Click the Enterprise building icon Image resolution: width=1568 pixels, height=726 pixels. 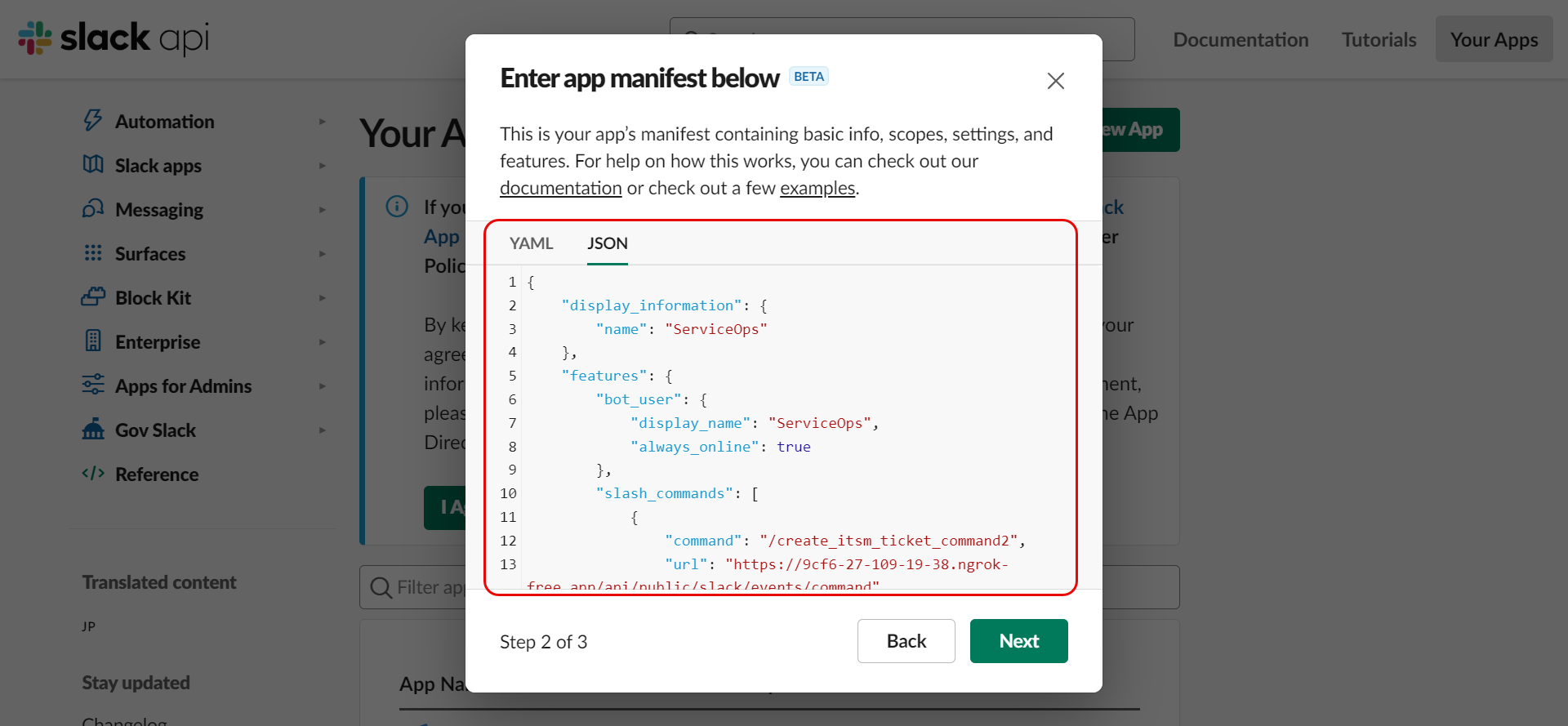[93, 341]
